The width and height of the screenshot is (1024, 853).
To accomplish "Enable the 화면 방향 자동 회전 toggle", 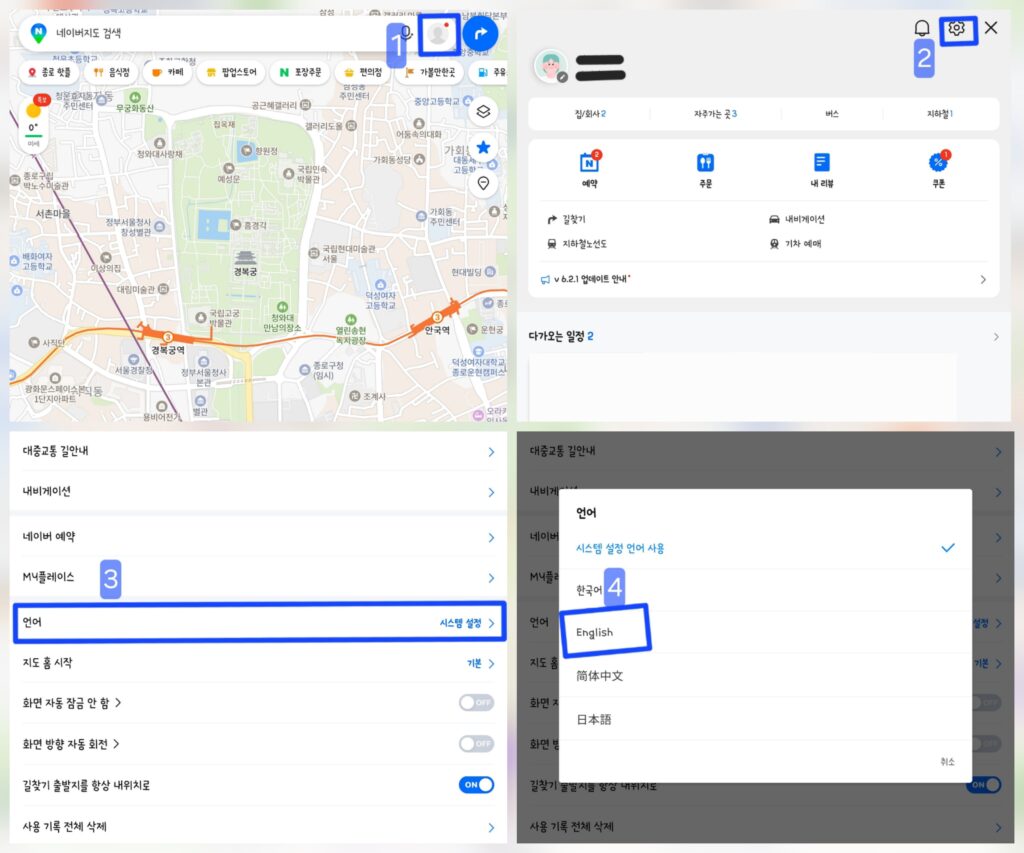I will [477, 744].
